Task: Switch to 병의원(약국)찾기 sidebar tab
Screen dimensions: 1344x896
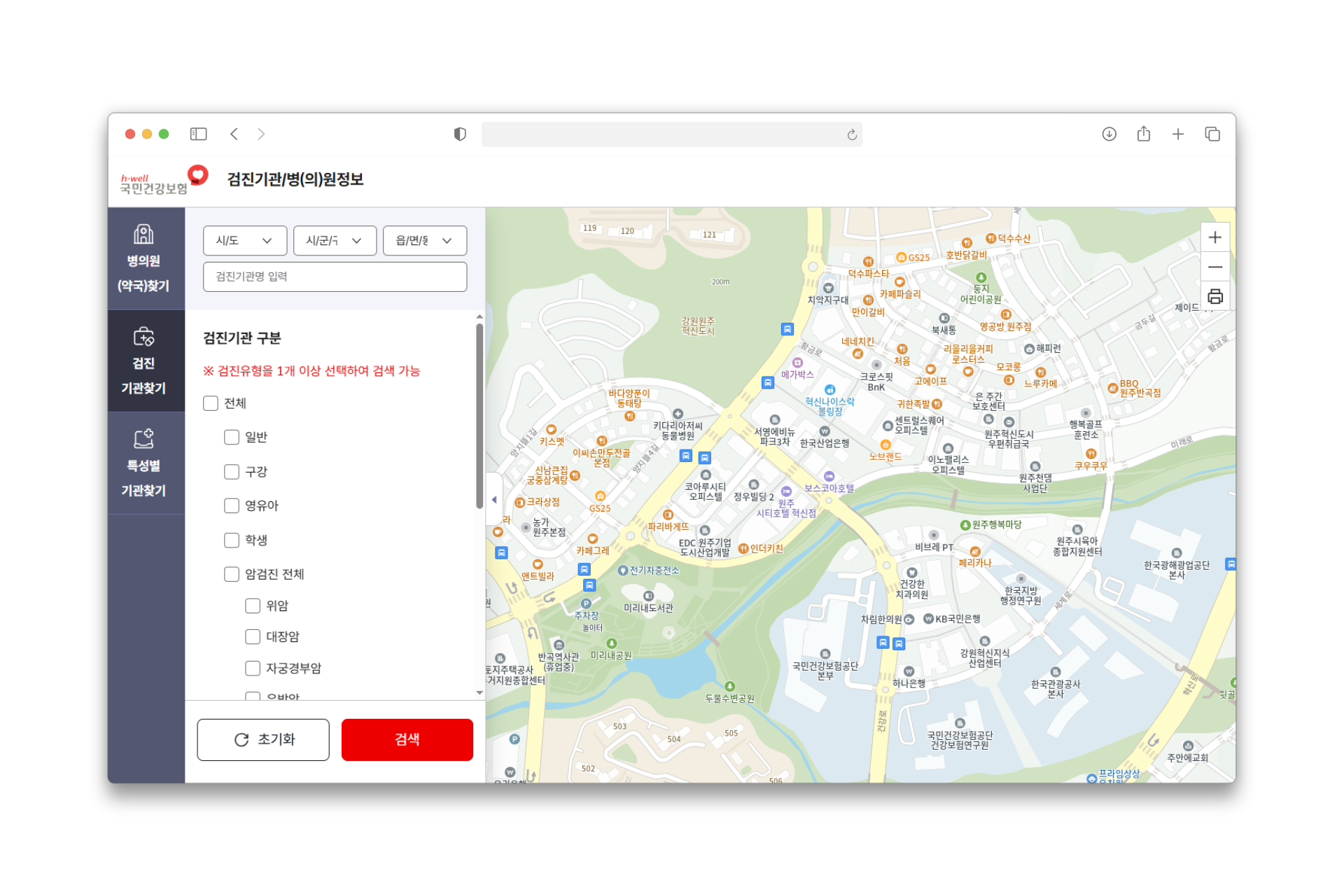Action: tap(144, 259)
